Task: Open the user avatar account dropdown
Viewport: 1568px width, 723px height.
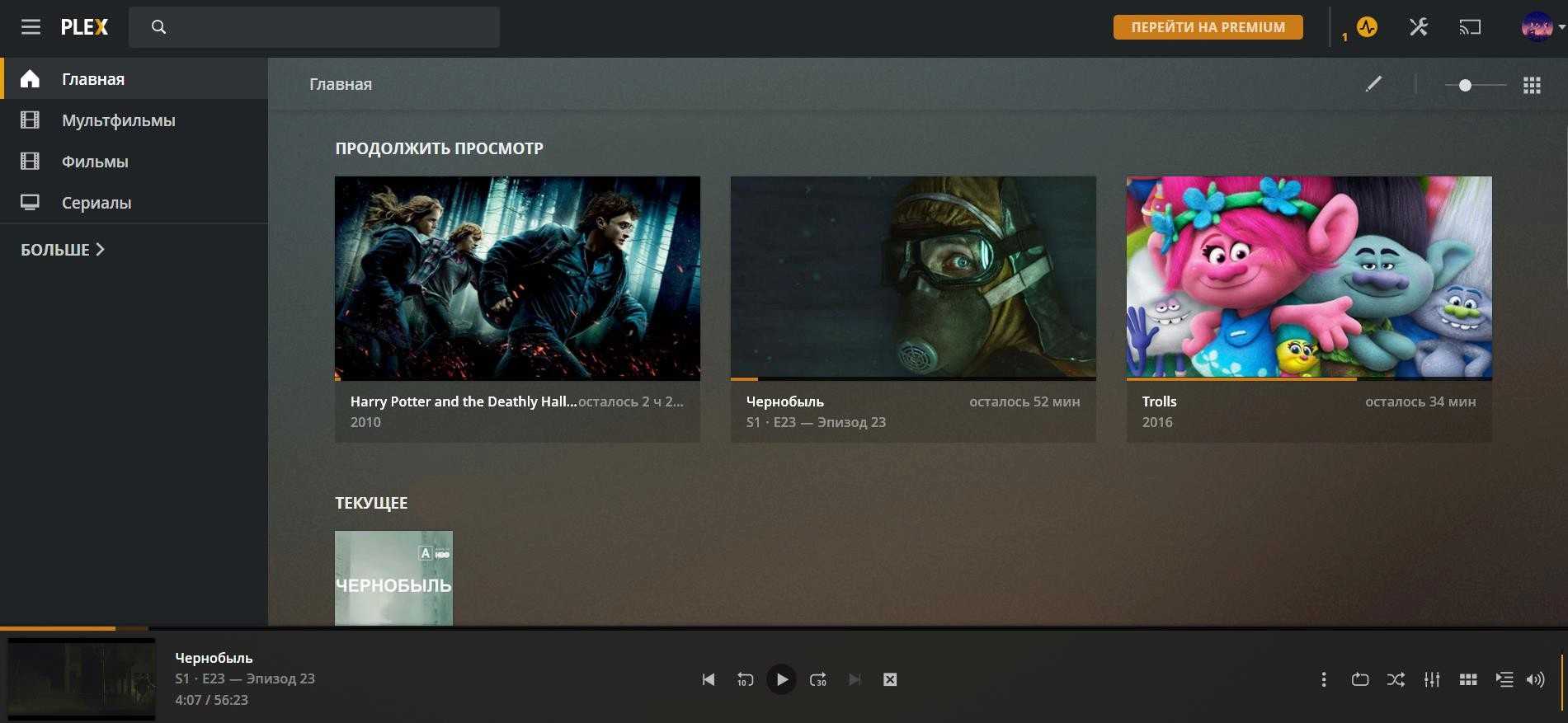Action: pyautogui.click(x=1541, y=27)
